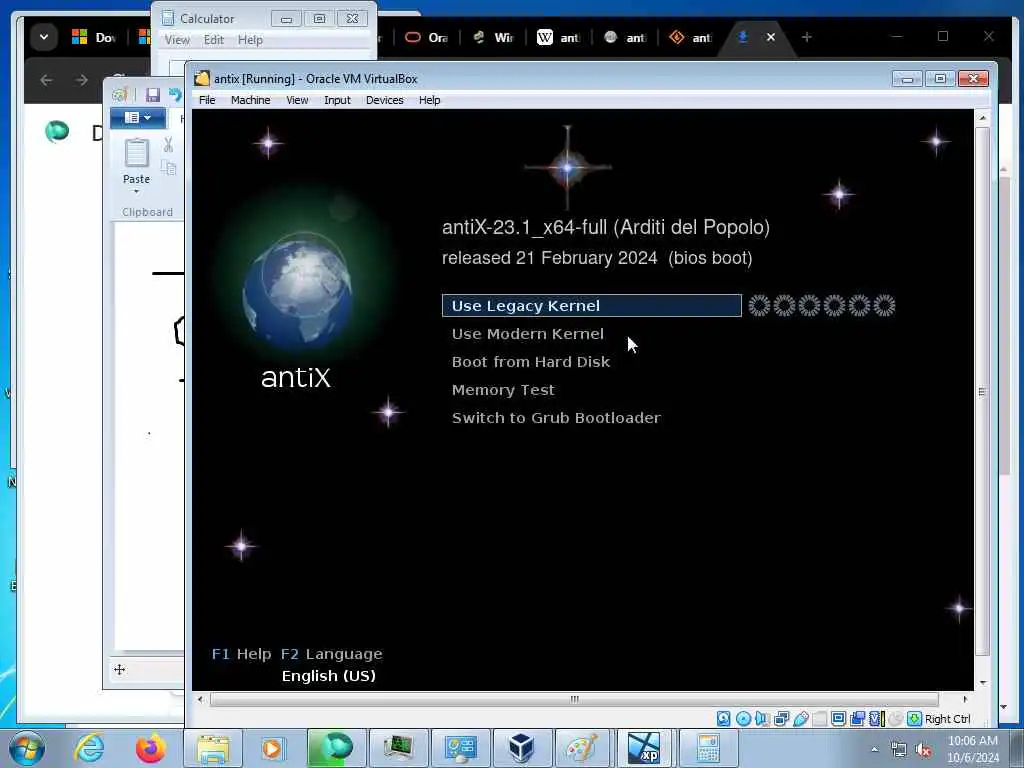Click VM horizontal scrollbar right arrow

(965, 699)
